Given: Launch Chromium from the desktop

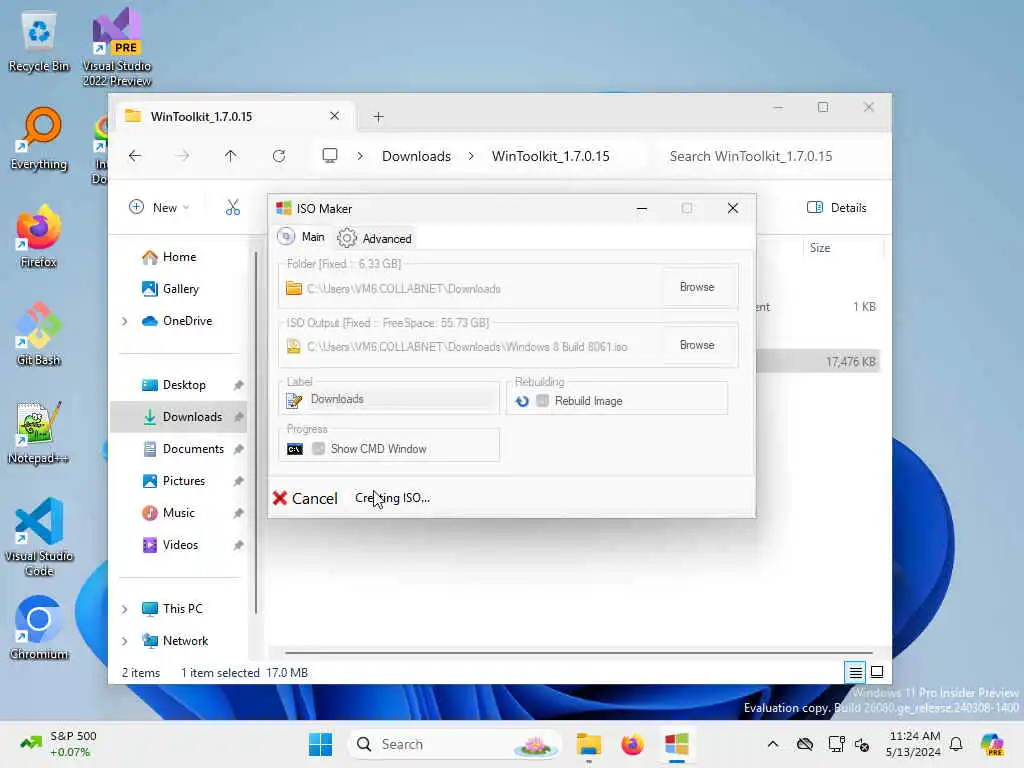Looking at the screenshot, I should pyautogui.click(x=39, y=628).
